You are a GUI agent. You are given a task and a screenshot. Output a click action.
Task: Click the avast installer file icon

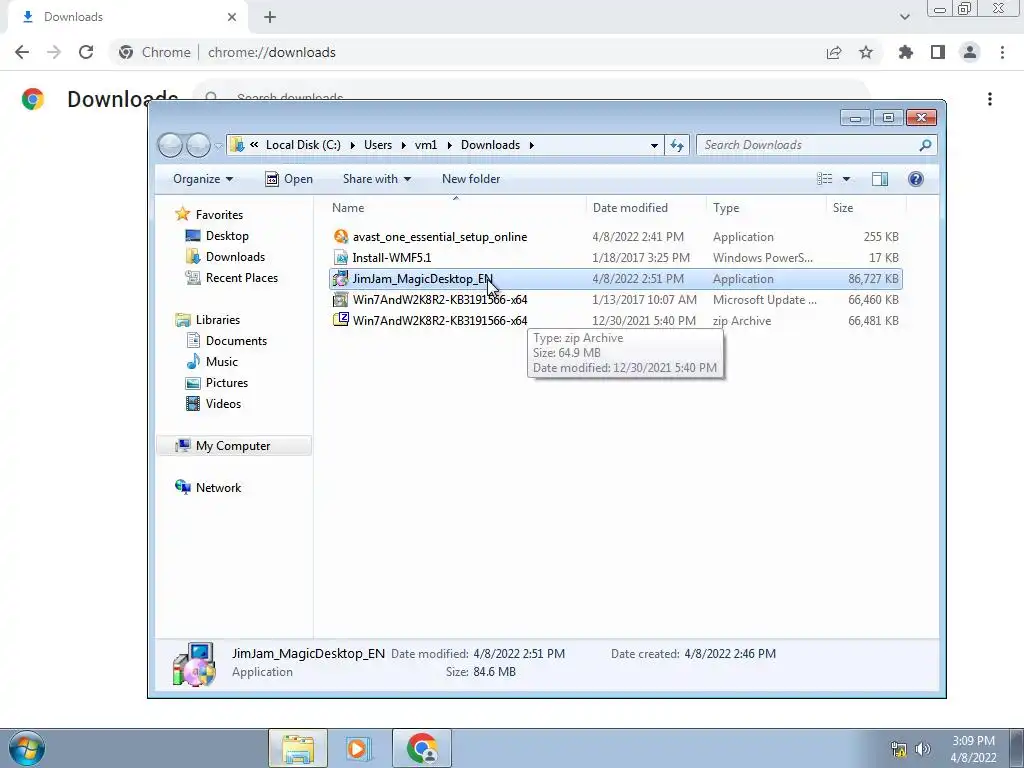[340, 236]
